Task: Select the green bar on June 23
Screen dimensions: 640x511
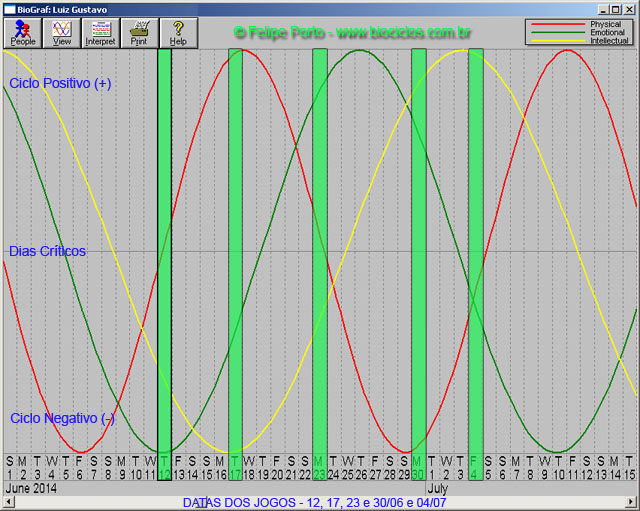Action: point(320,250)
